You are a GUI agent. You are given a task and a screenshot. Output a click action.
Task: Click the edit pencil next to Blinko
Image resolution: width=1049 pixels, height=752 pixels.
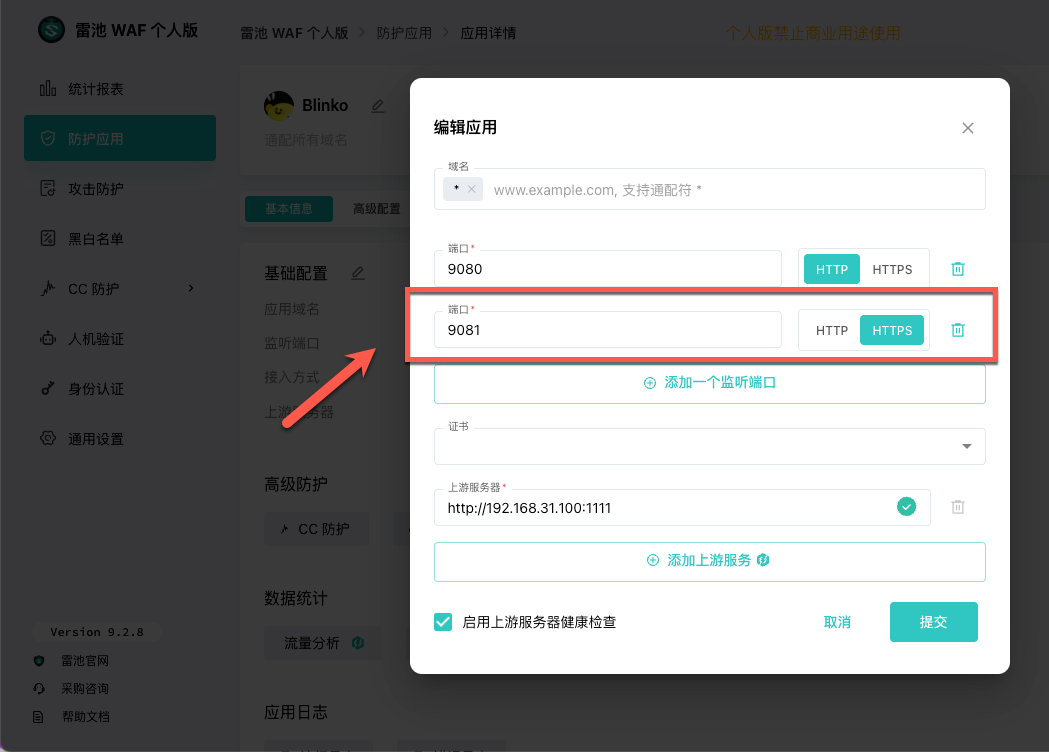[378, 106]
